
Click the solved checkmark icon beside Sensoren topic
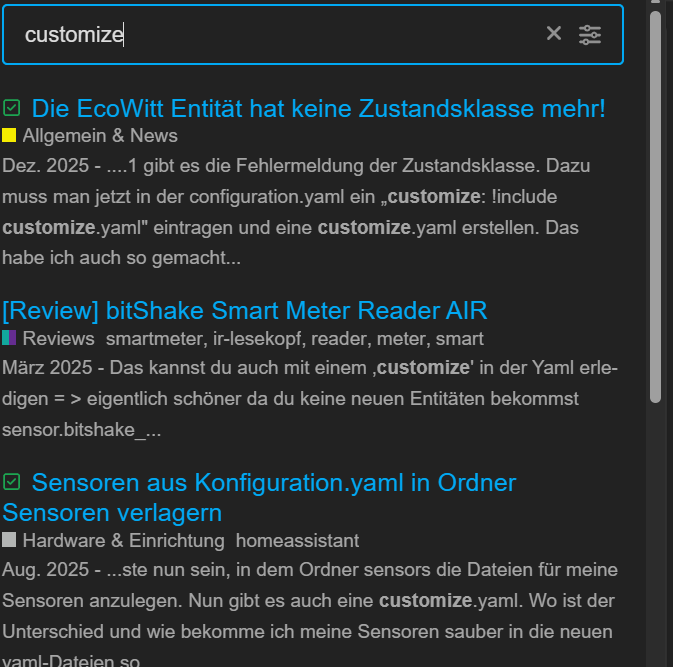[x=12, y=483]
